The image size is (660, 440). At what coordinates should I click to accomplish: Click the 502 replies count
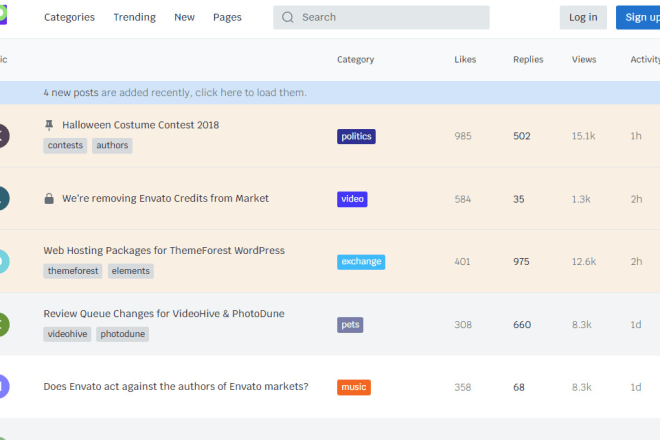pos(522,136)
